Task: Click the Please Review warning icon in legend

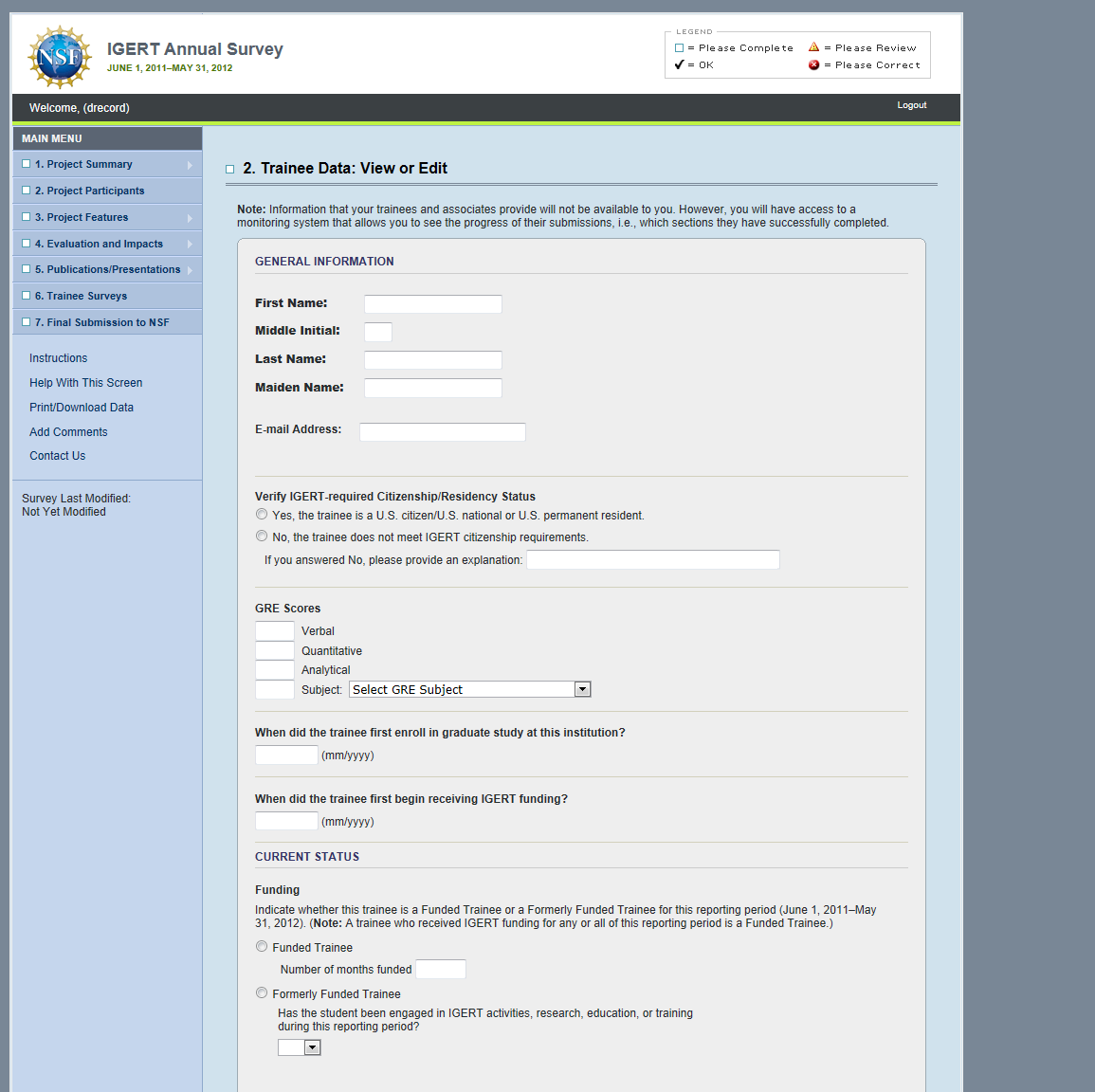Action: pyautogui.click(x=813, y=47)
